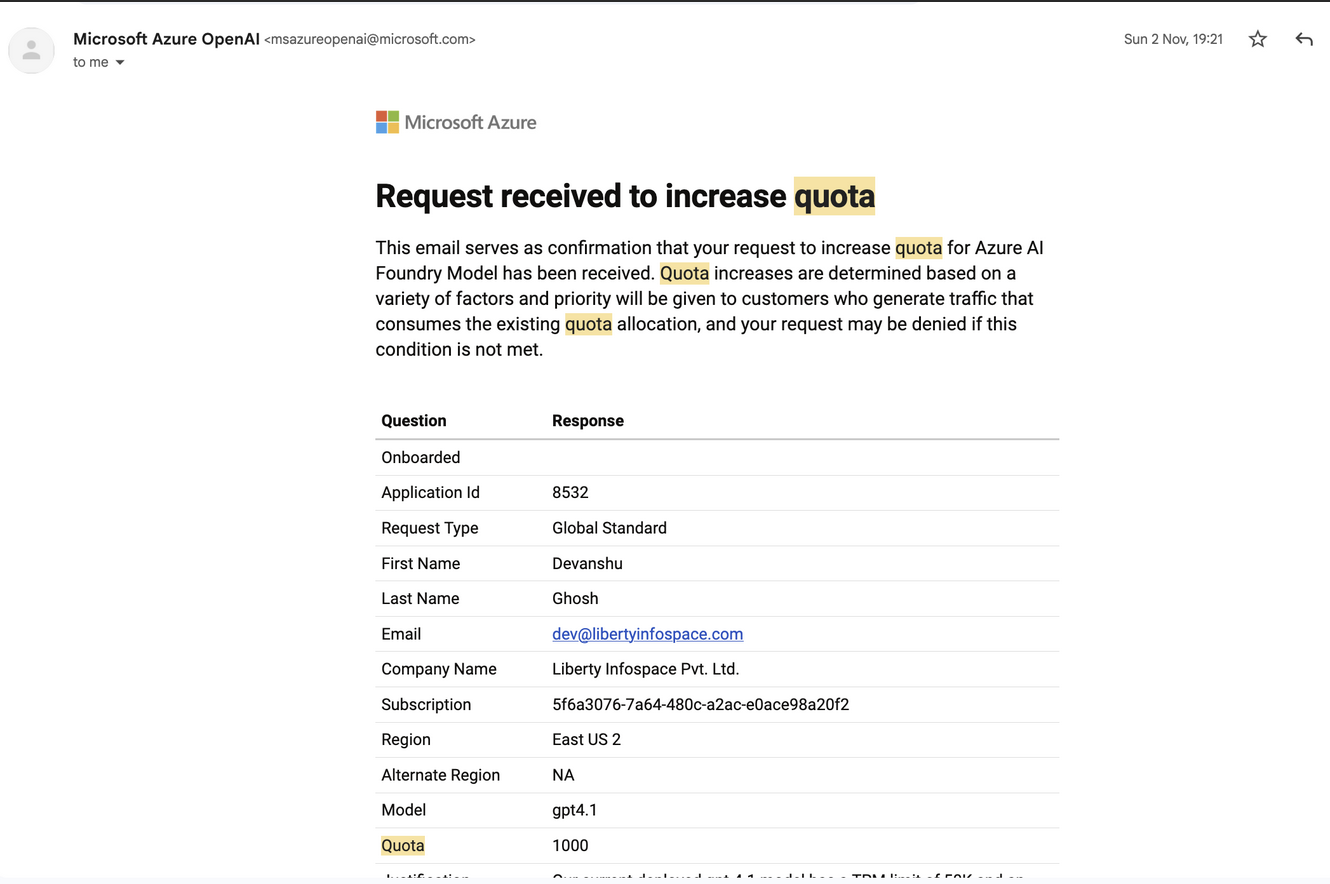1330x884 pixels.
Task: Select the Company Name Liberty Infospace Pvt. Ltd.
Action: [645, 668]
